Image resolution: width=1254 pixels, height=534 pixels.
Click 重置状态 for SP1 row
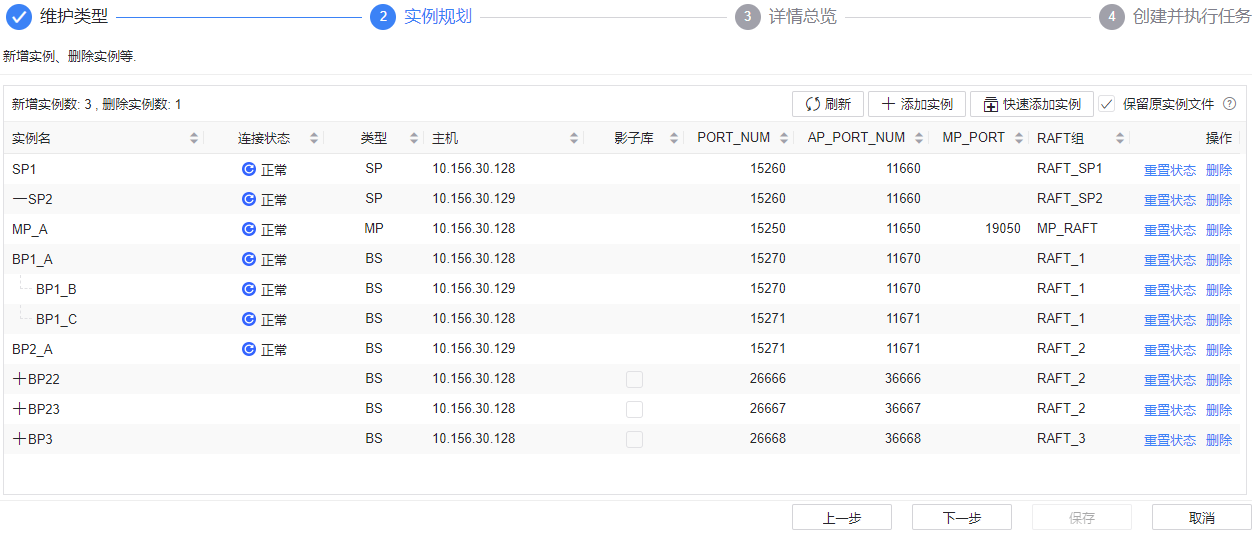pos(1170,170)
